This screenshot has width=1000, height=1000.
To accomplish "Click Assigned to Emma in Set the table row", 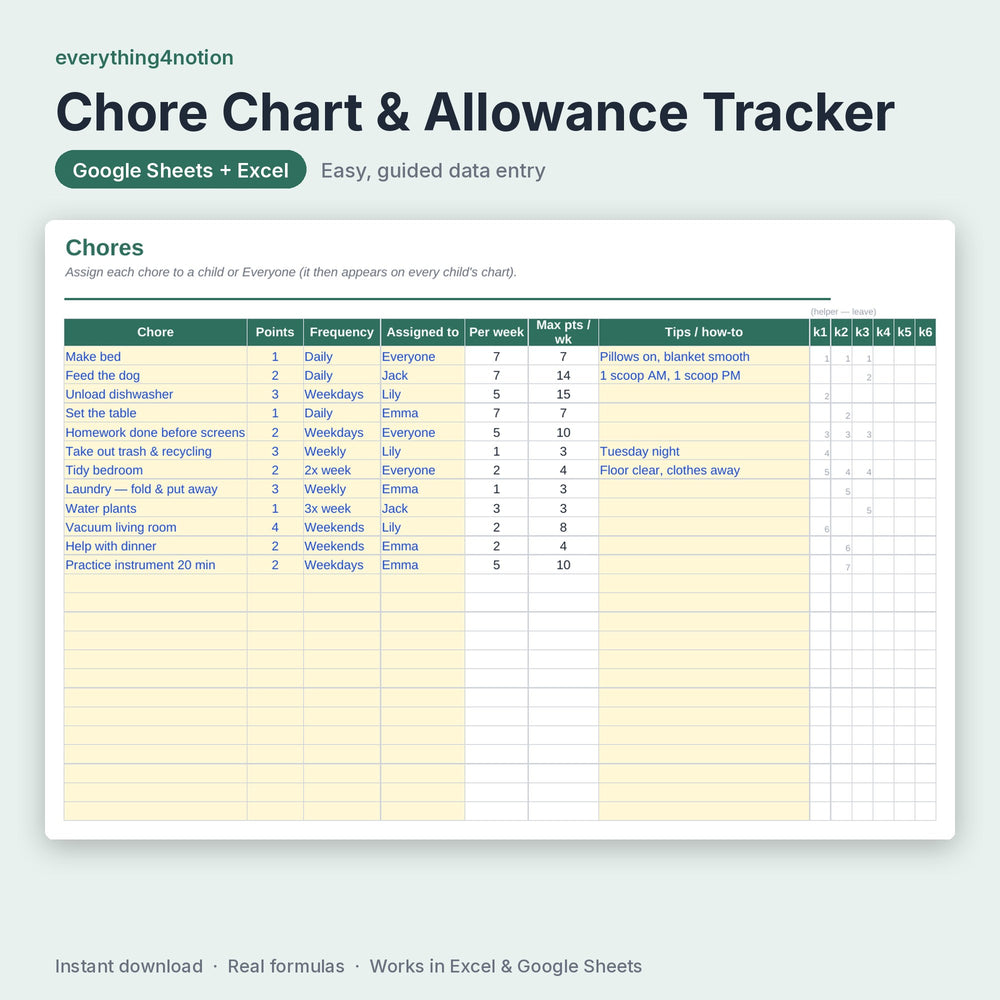I will (x=422, y=413).
